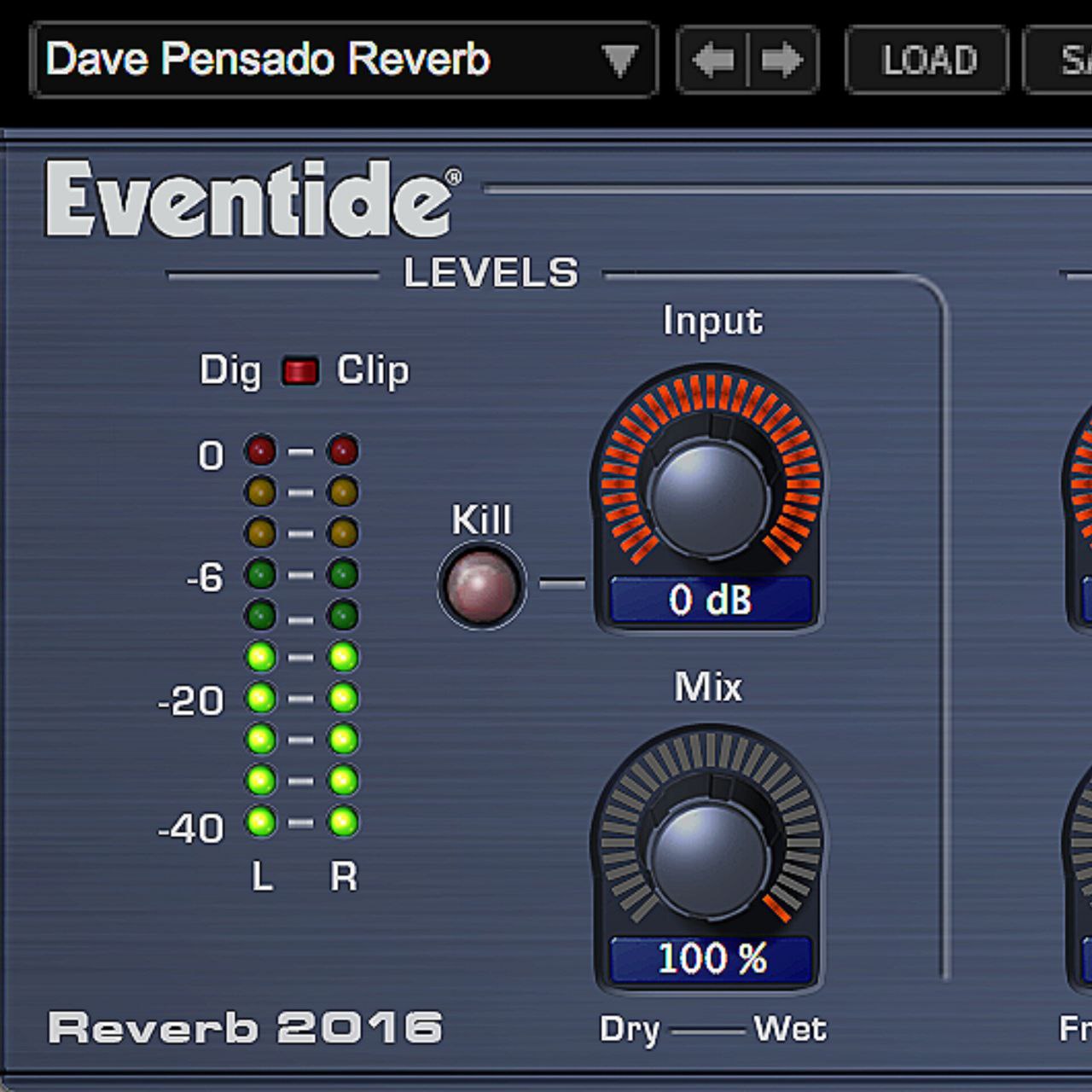Viewport: 1092px width, 1092px height.
Task: Open the Dave Pensado Reverb preset dropdown
Action: [x=344, y=60]
